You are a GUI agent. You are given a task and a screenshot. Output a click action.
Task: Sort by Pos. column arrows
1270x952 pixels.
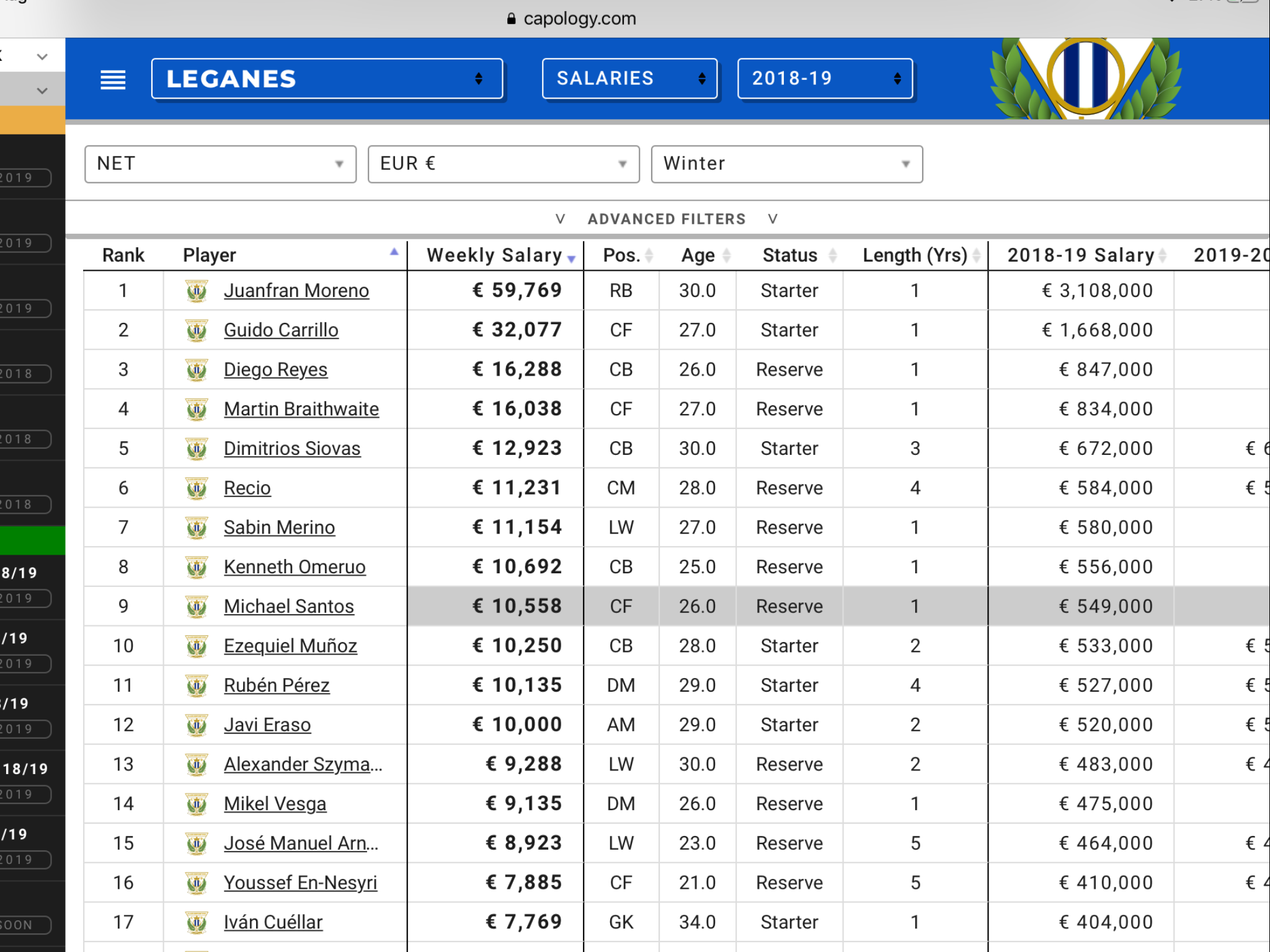pyautogui.click(x=649, y=255)
